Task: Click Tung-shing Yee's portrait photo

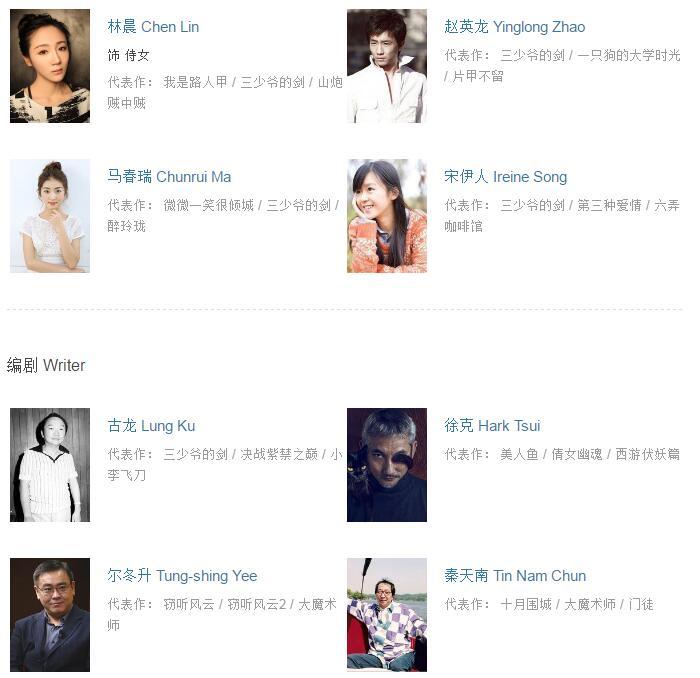Action: coord(50,615)
